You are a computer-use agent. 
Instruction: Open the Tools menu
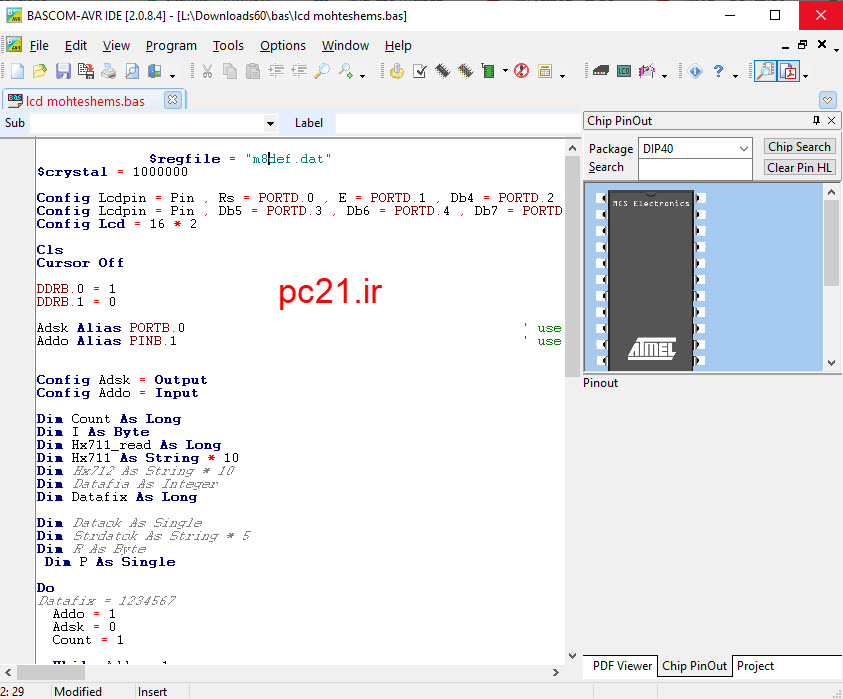coord(228,46)
